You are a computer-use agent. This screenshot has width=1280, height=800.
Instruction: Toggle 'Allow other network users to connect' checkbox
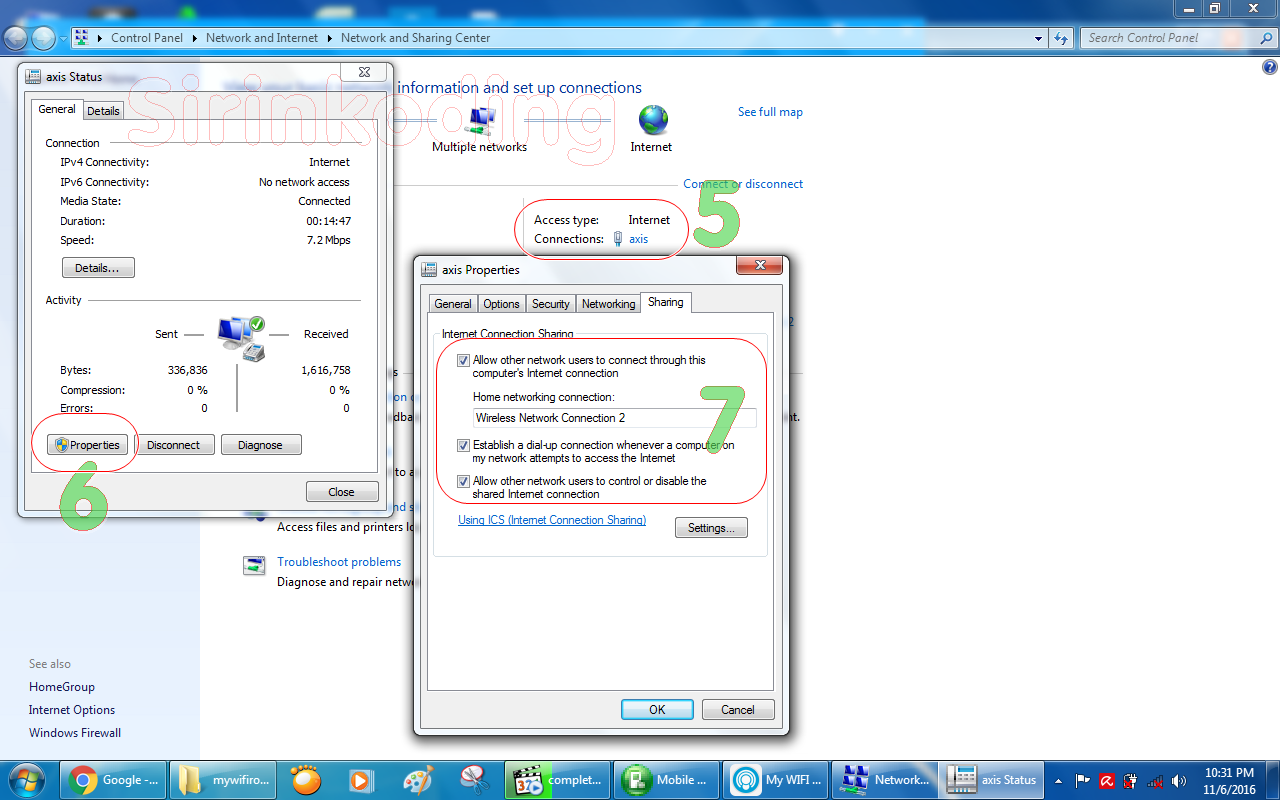pos(463,361)
